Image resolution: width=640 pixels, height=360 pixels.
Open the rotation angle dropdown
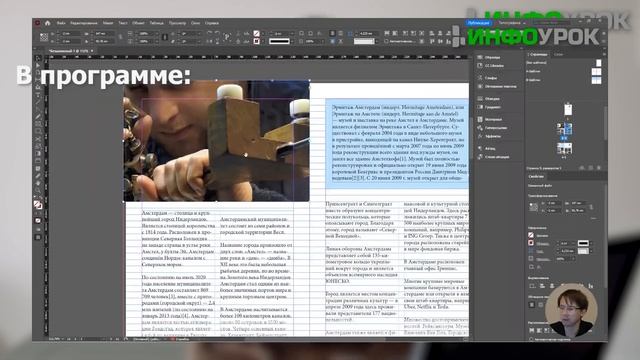(199, 33)
